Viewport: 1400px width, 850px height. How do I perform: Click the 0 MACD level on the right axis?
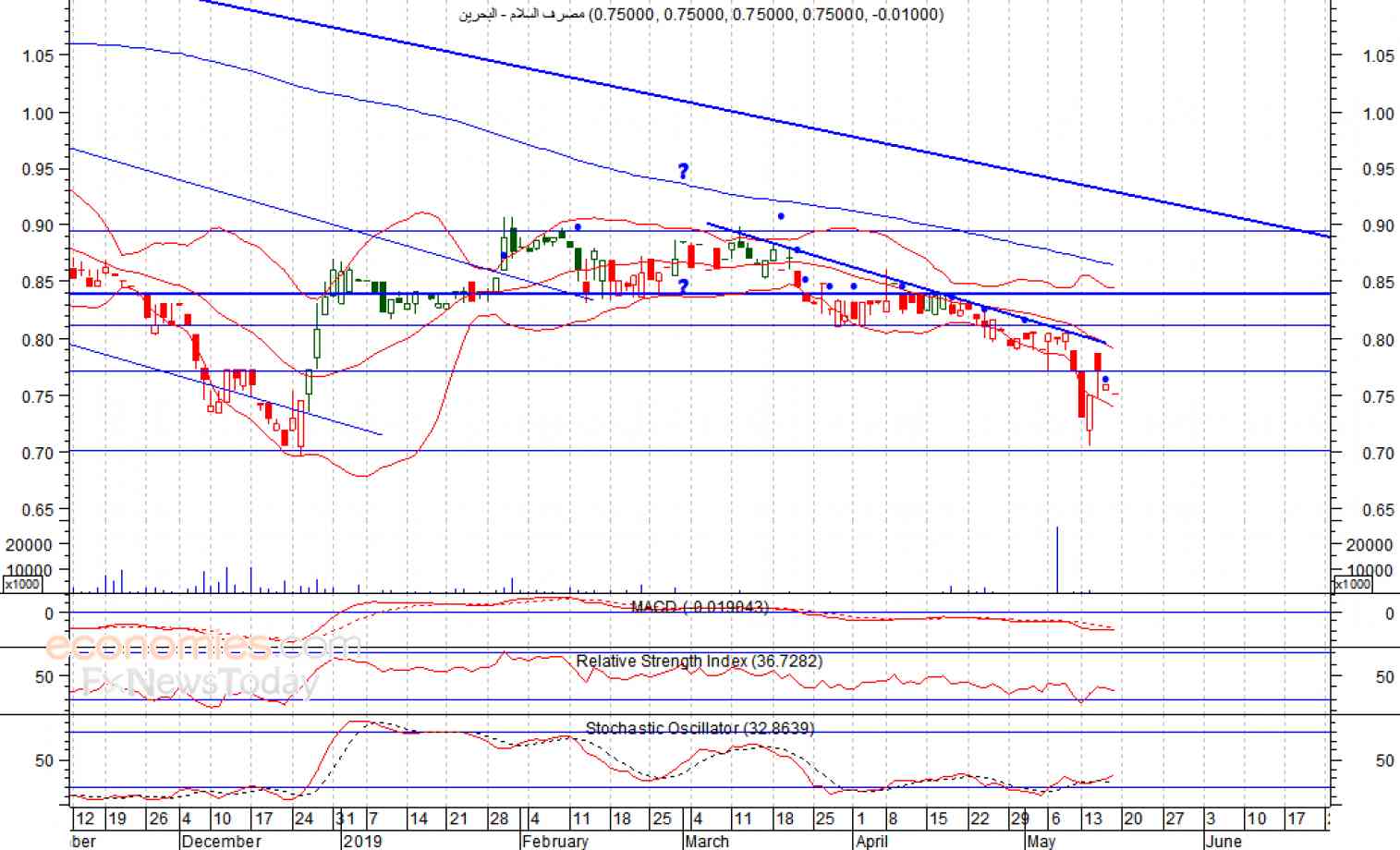coord(1389,614)
